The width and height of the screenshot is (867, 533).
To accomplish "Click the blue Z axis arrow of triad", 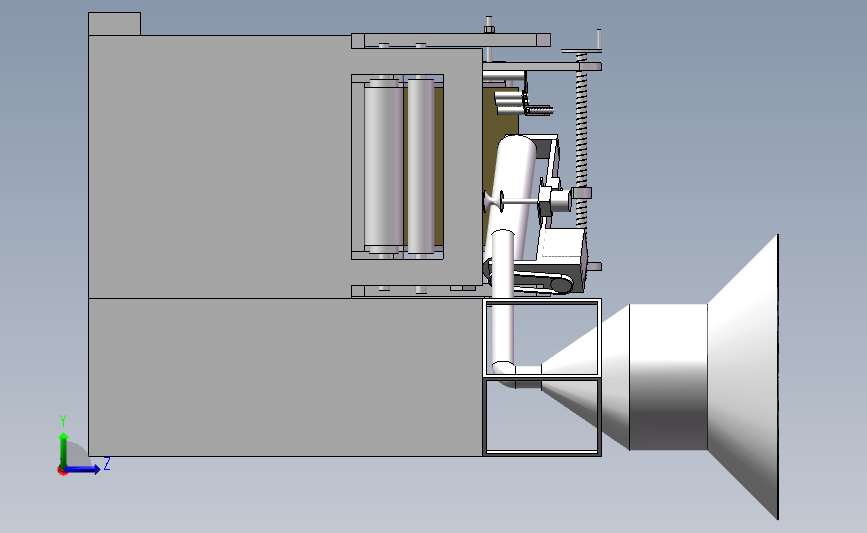I will click(83, 469).
